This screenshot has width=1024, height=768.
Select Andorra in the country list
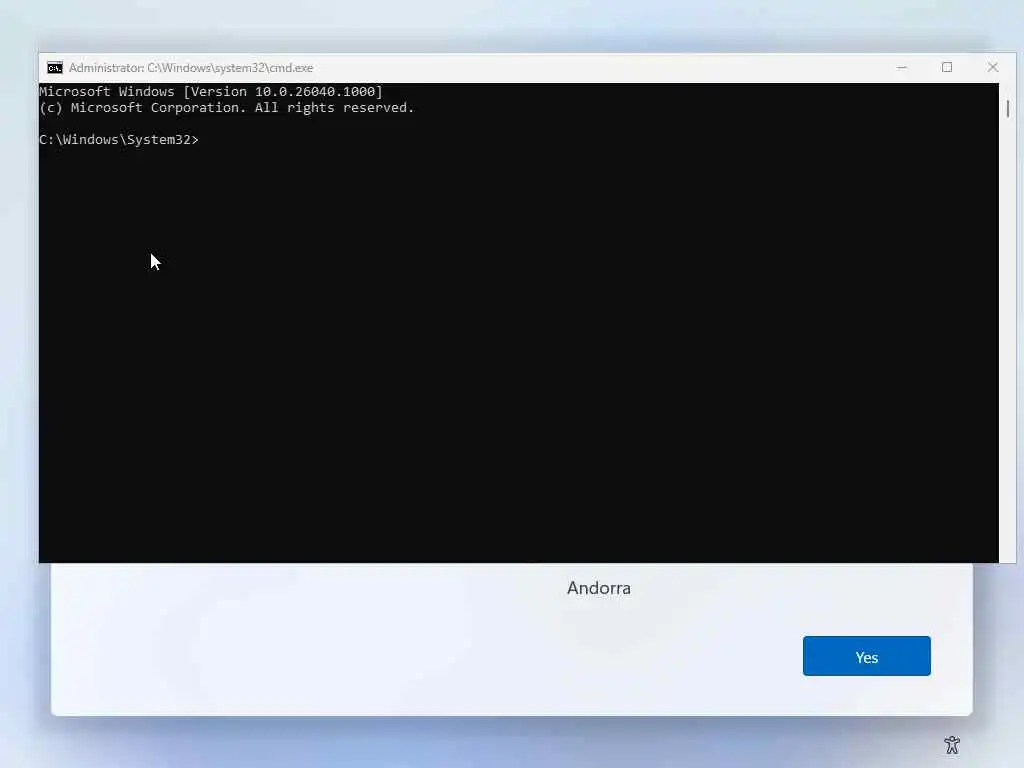[598, 588]
